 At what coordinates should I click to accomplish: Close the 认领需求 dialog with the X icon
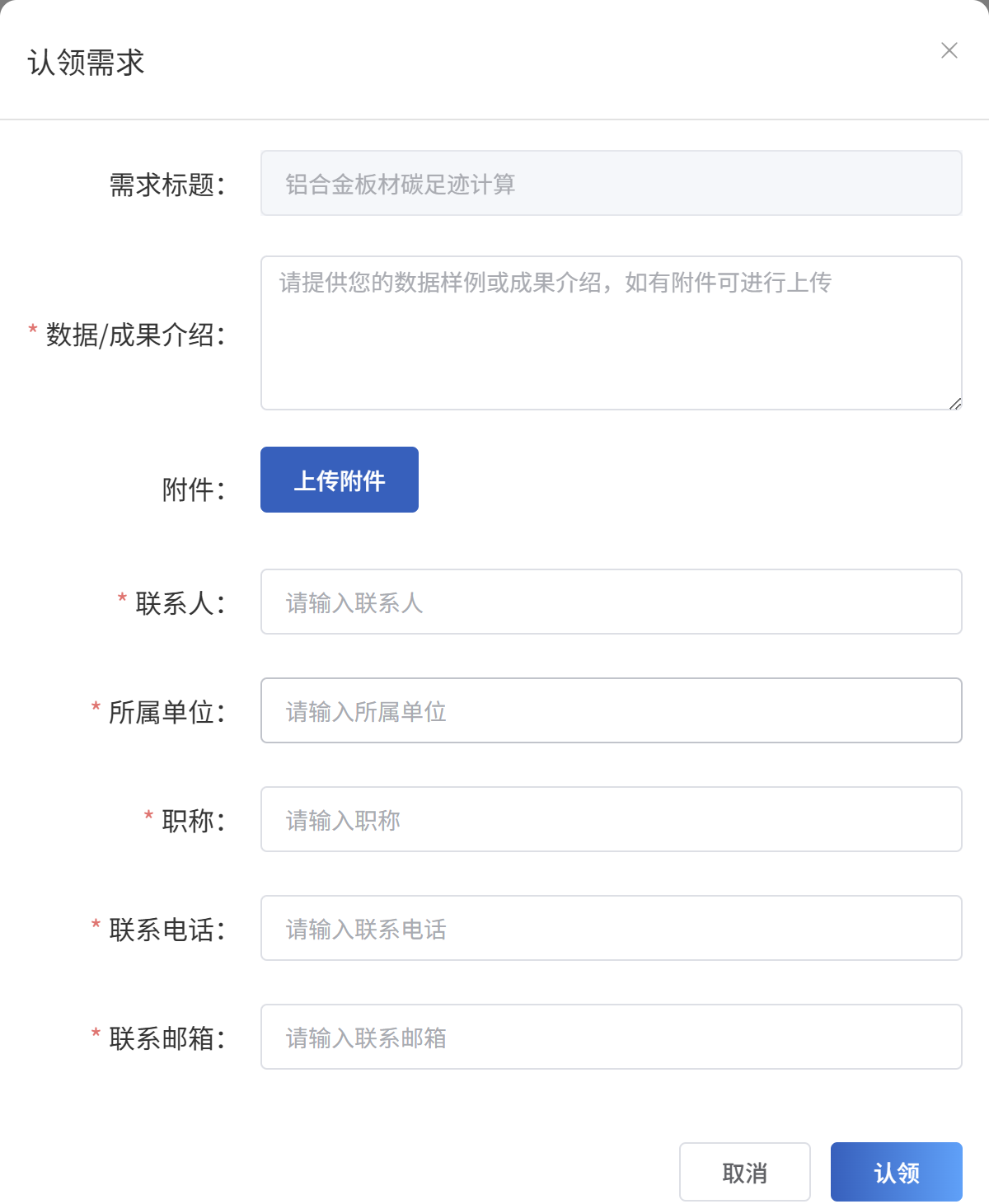pyautogui.click(x=949, y=51)
